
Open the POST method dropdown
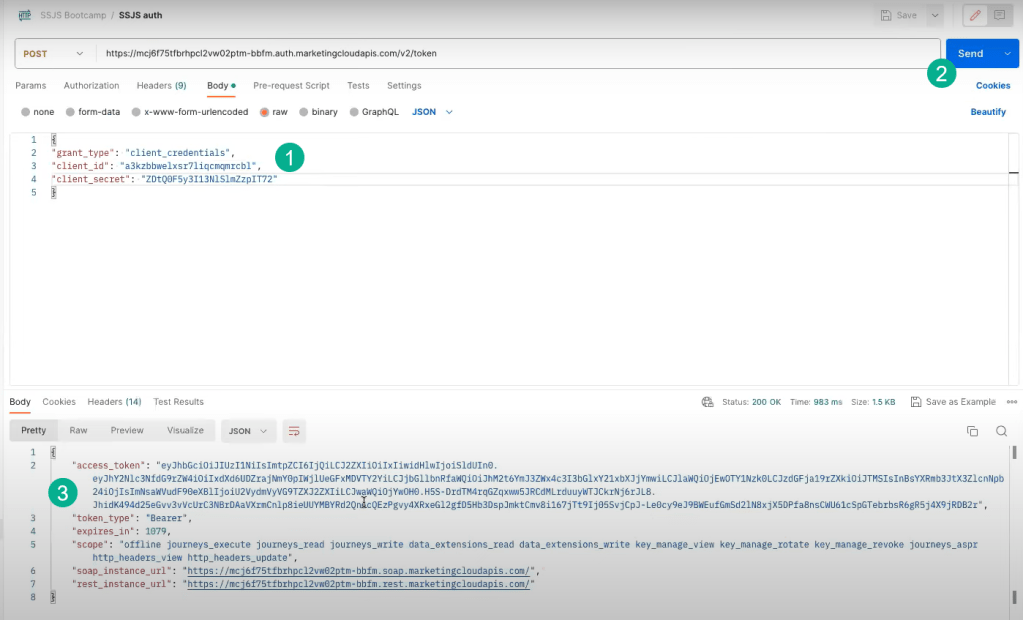54,53
